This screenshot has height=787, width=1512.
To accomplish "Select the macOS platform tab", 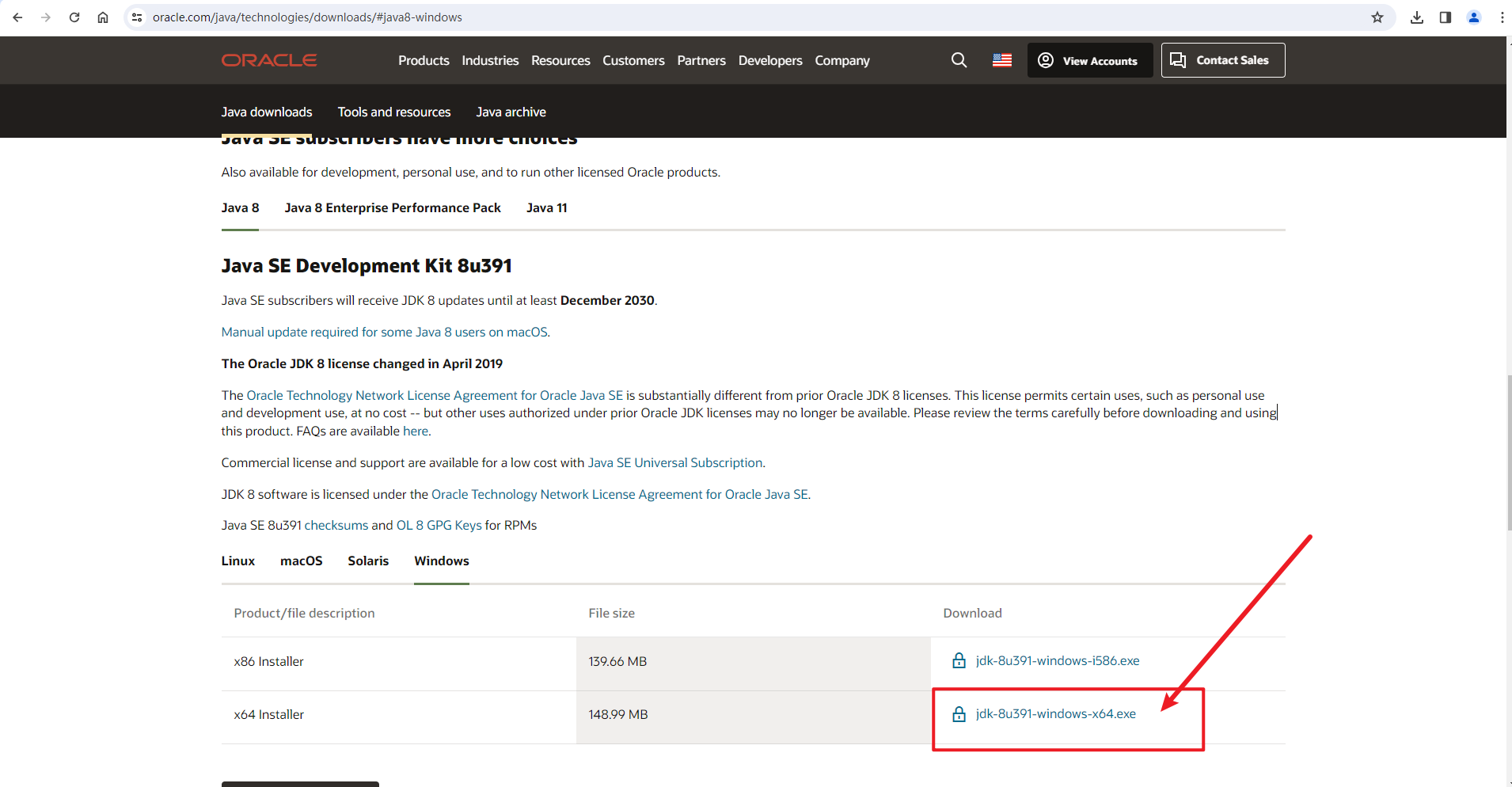I will 301,561.
